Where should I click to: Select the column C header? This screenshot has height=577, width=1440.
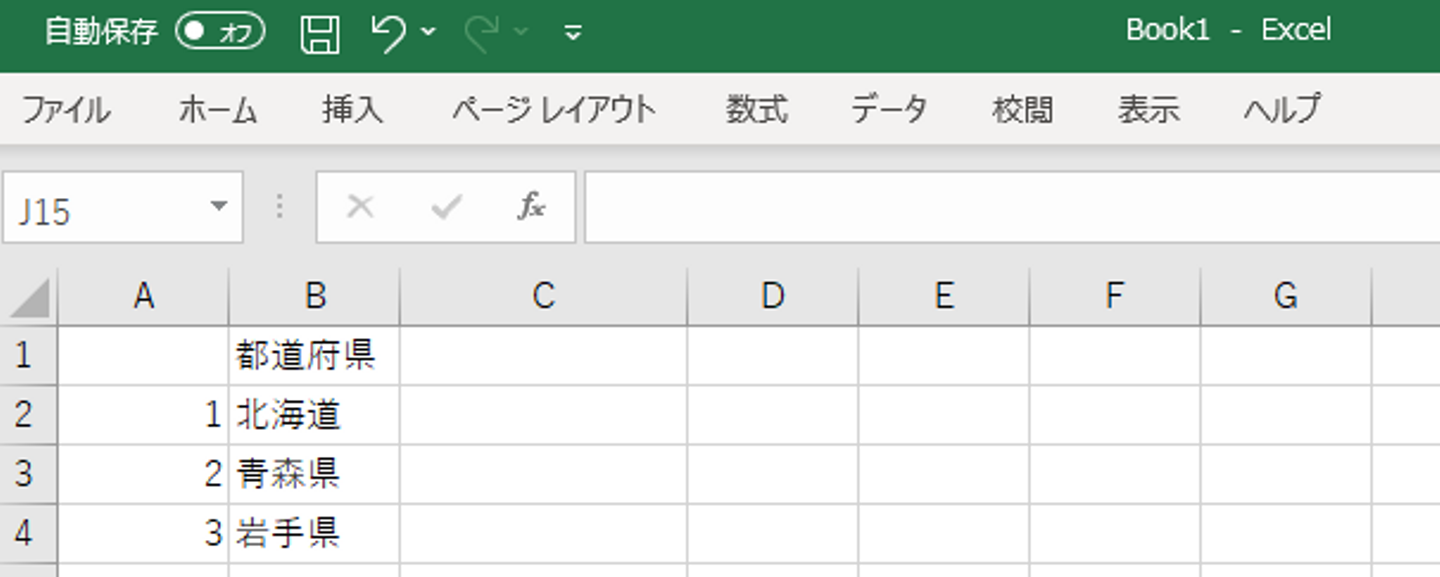pos(543,296)
